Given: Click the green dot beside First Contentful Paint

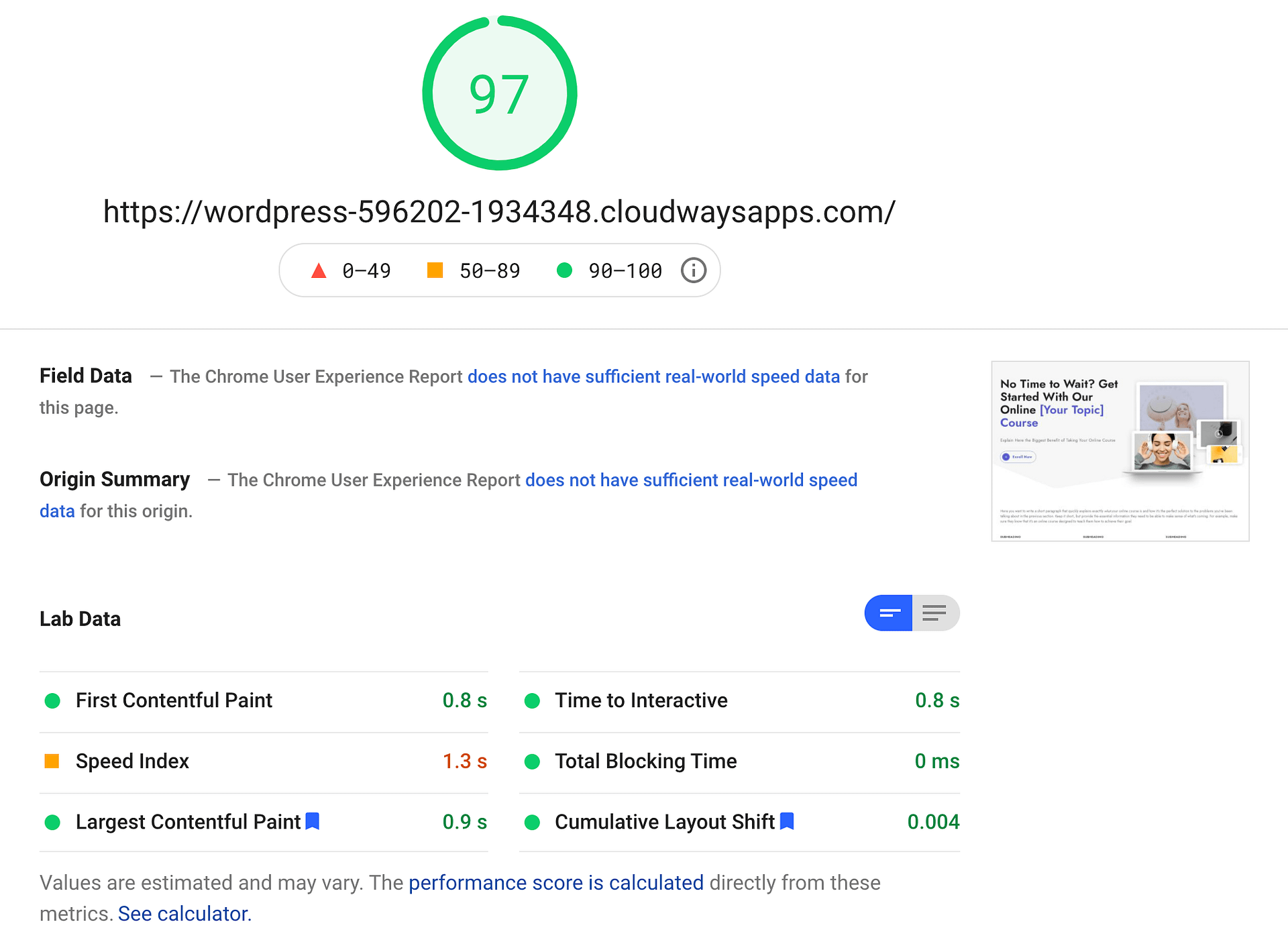Looking at the screenshot, I should (53, 700).
